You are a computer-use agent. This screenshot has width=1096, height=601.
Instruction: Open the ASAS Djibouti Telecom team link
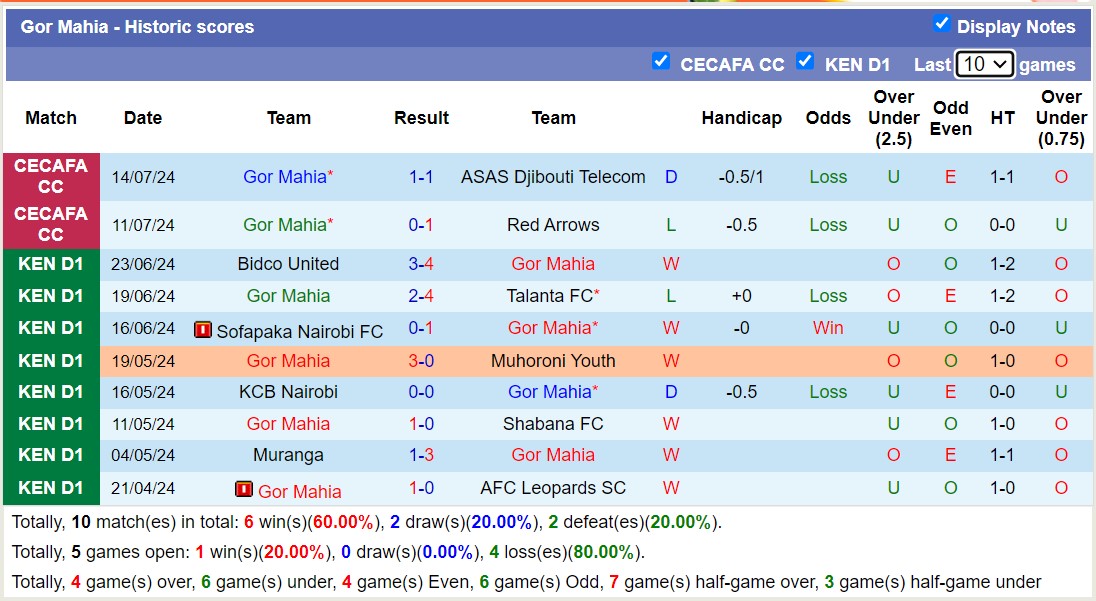(x=553, y=176)
